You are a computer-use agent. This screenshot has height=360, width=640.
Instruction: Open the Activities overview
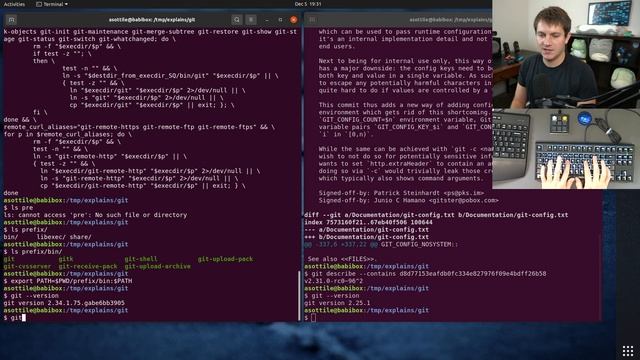pos(14,4)
